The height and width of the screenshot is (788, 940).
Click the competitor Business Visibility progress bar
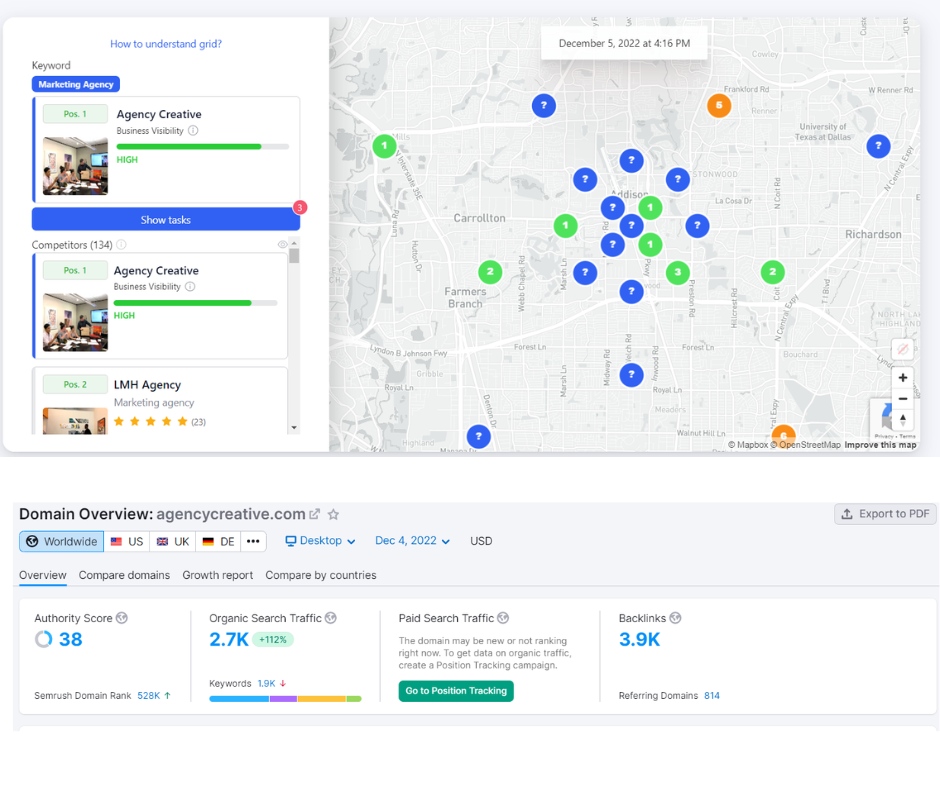[x=195, y=303]
